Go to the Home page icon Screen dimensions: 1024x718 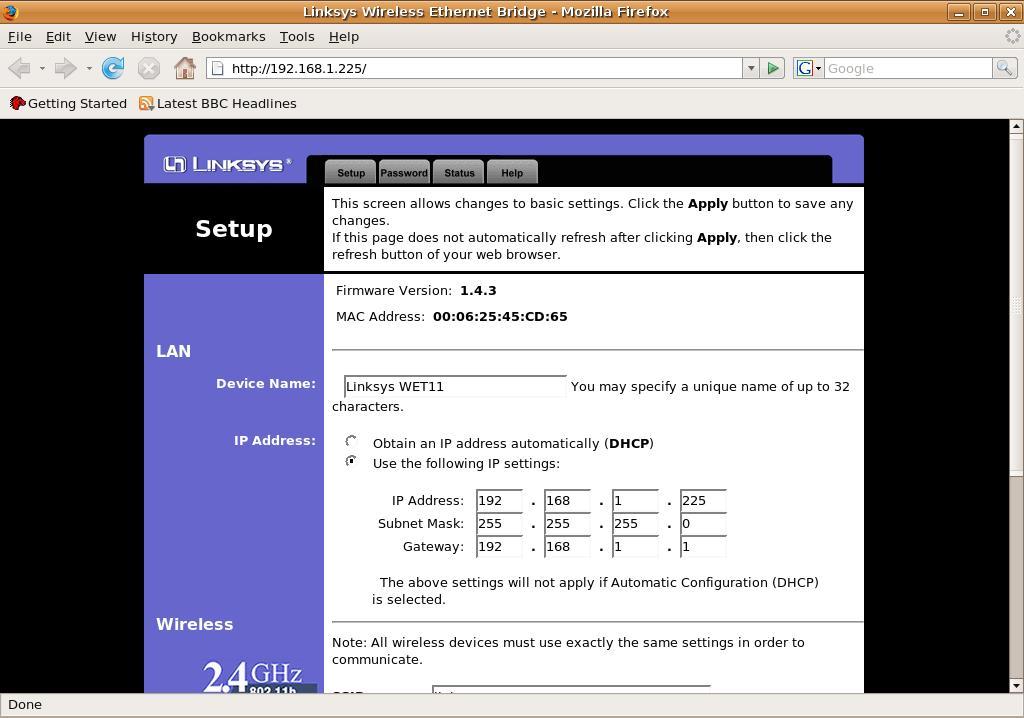185,68
